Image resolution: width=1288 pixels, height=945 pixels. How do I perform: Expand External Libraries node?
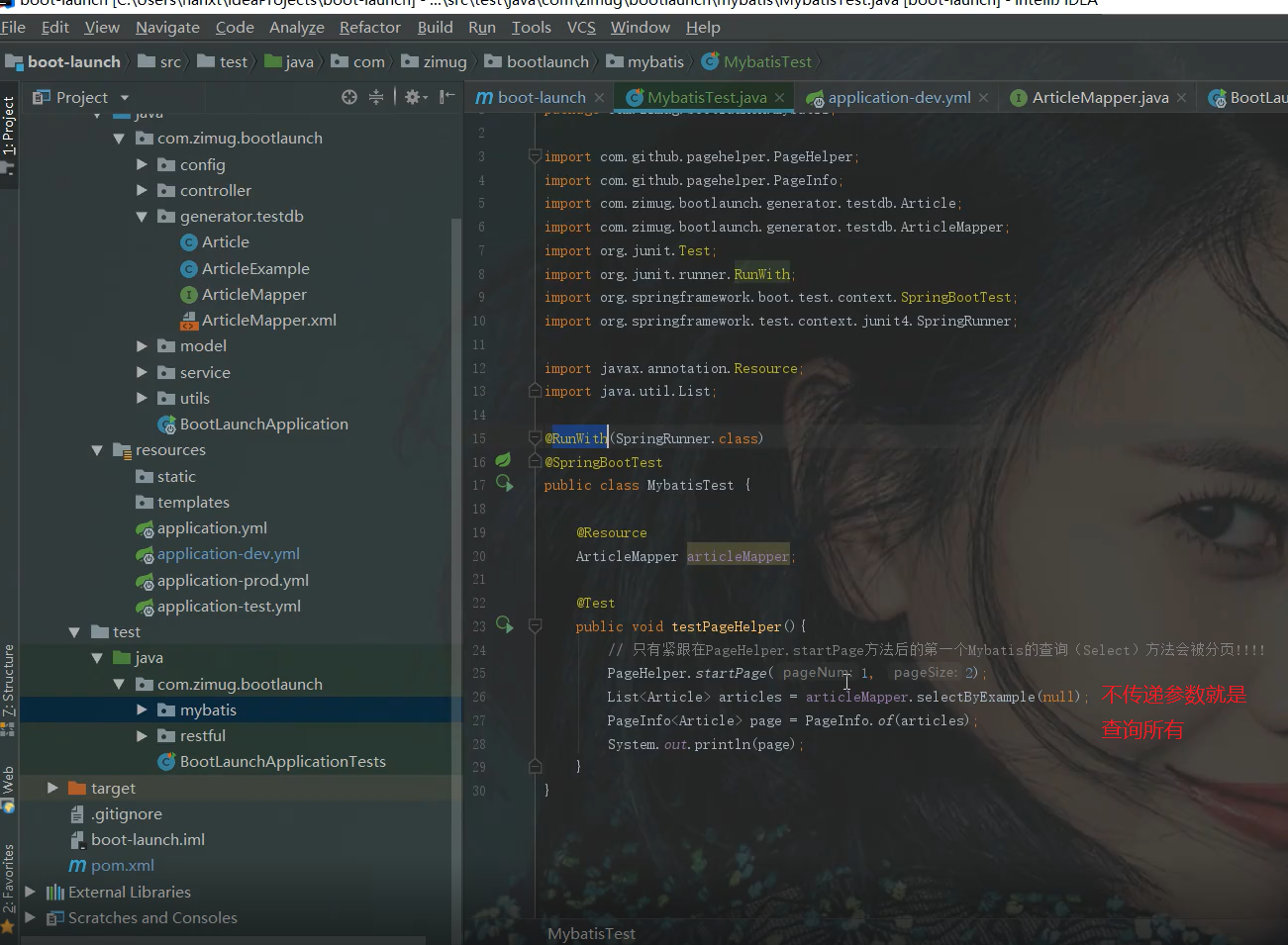point(30,892)
